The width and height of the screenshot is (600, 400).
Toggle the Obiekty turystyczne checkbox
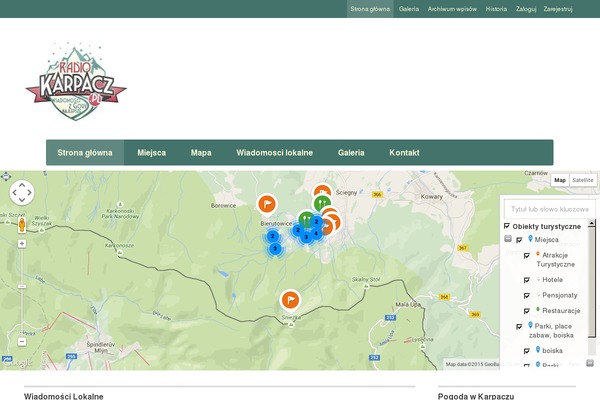coord(507,226)
